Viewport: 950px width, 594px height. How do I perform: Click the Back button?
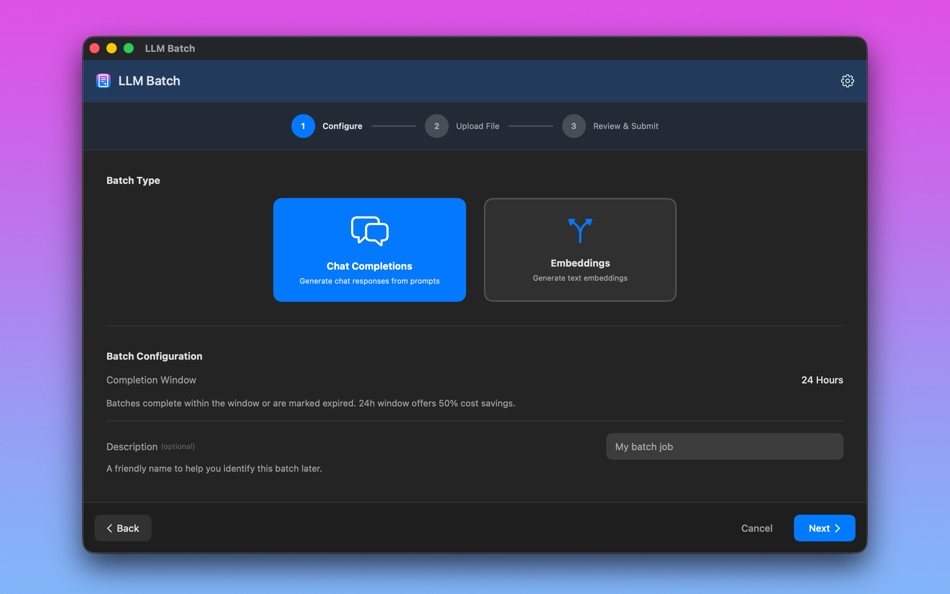pyautogui.click(x=123, y=528)
